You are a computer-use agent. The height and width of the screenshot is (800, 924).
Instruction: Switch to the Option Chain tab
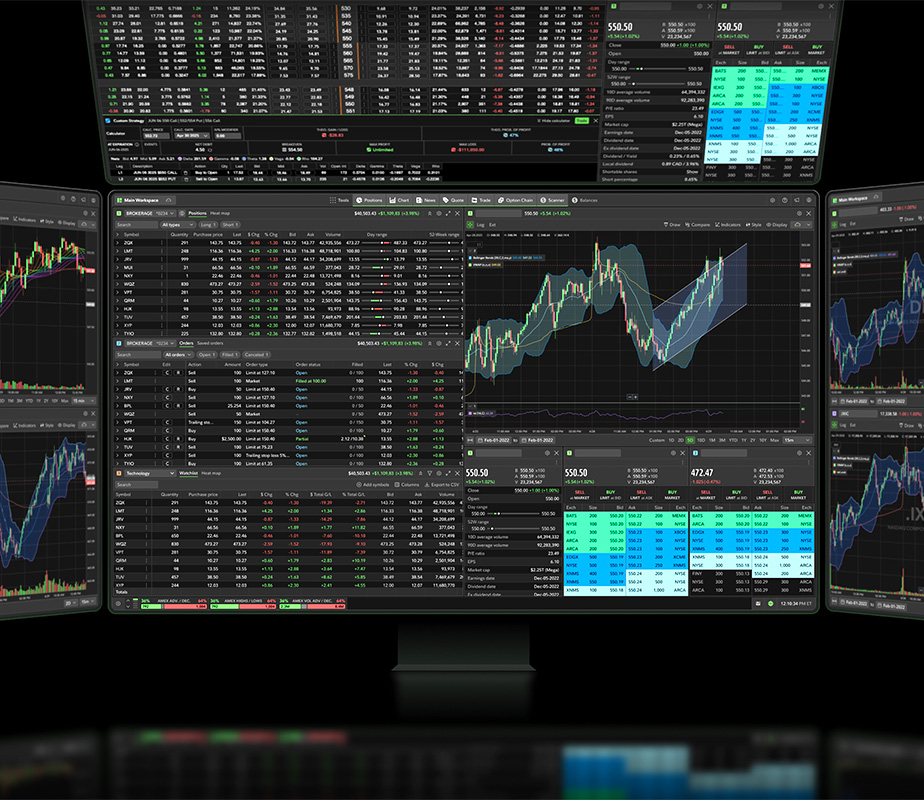coord(516,200)
